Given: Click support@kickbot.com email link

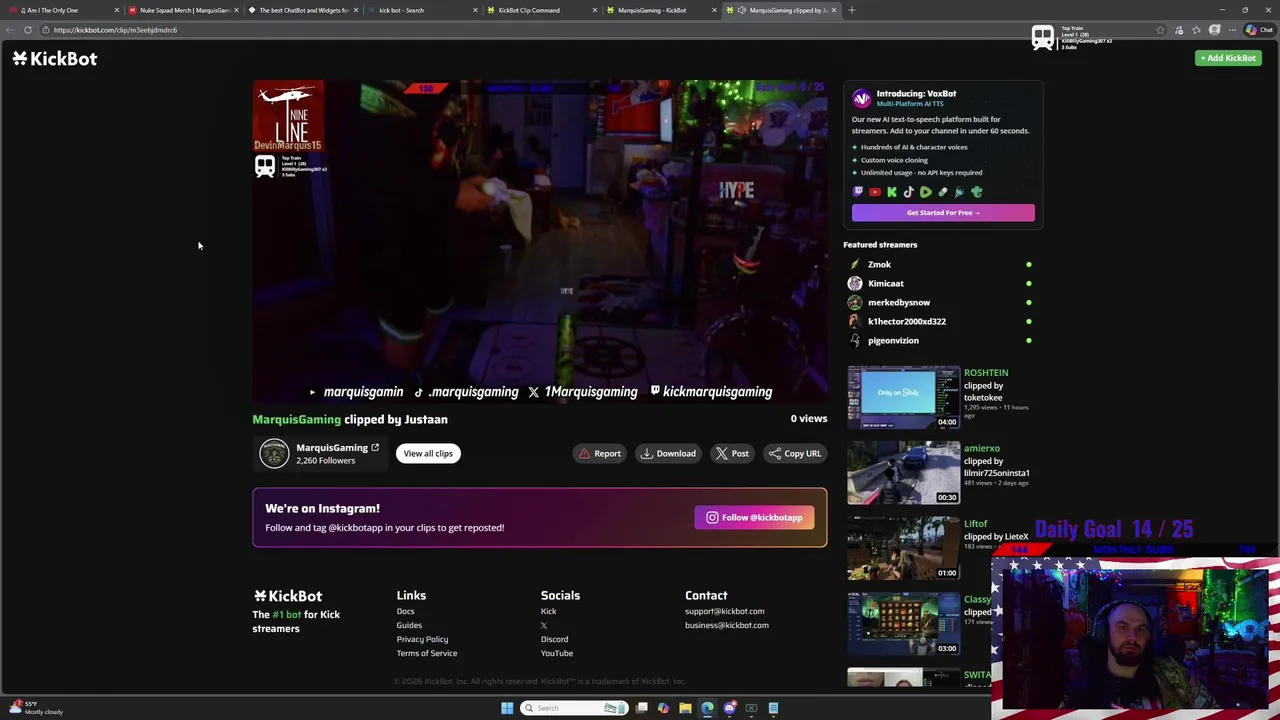Looking at the screenshot, I should [724, 611].
